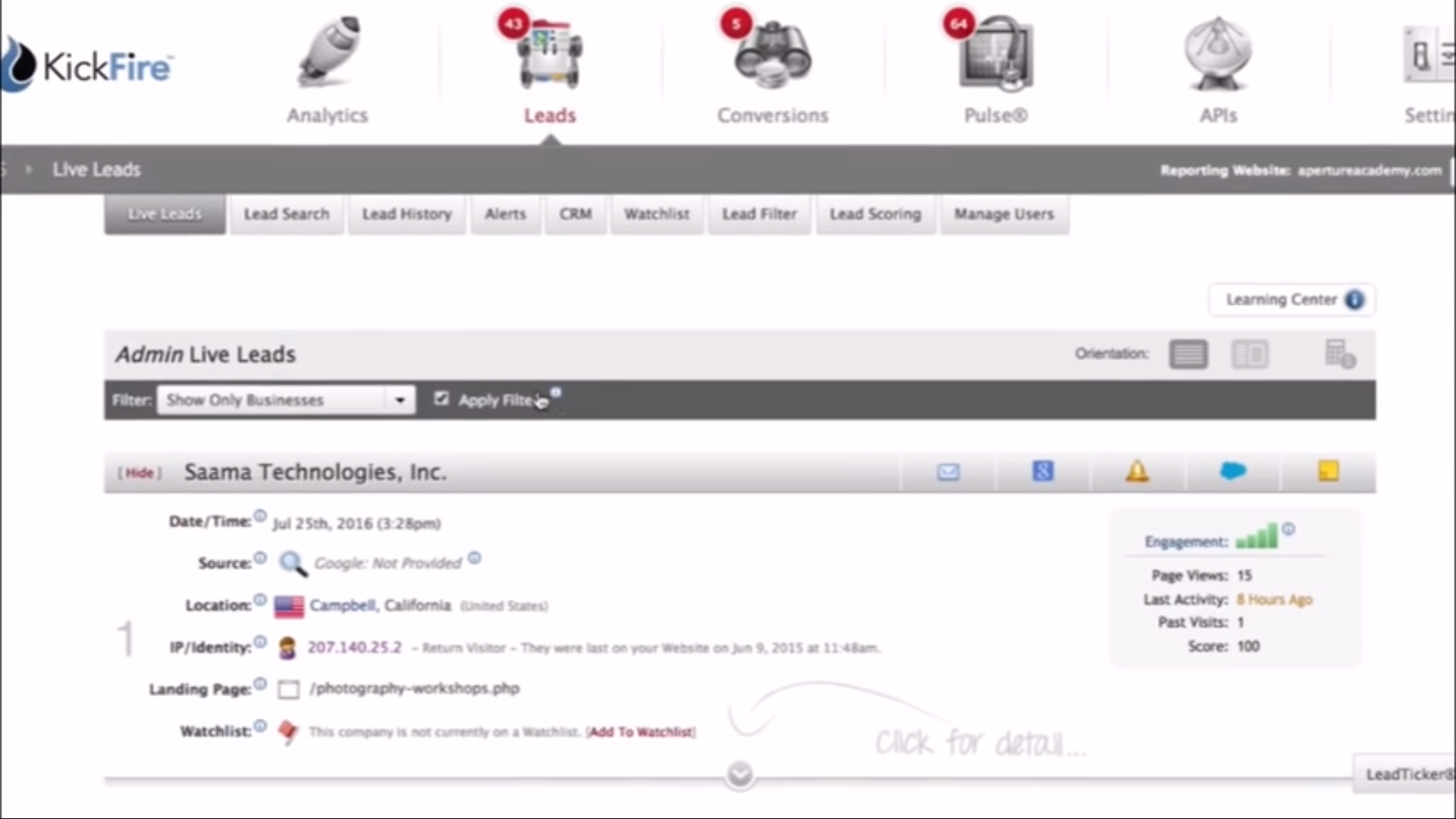This screenshot has height=819, width=1456.
Task: Open the Learning Center button
Action: coord(1291,300)
